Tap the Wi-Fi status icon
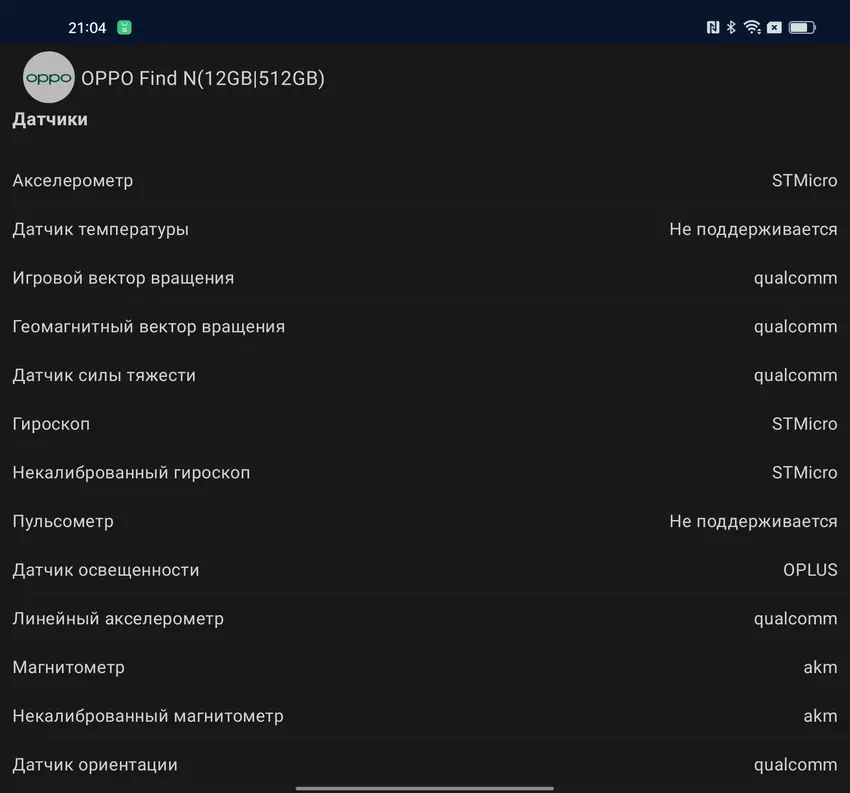Screen dimensions: 850x793 coord(752,28)
